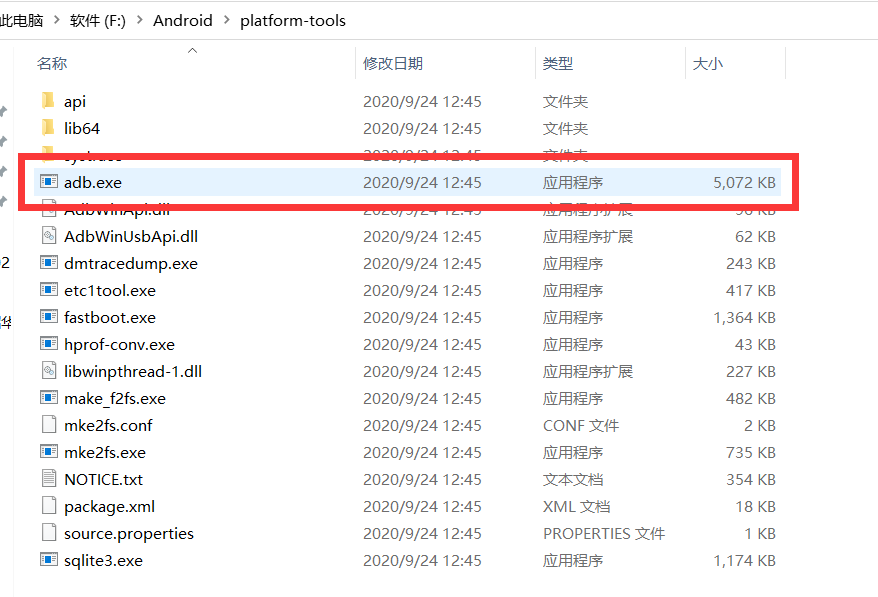Click the 1,174 KB size of sqlite3.exe
Screen dimensions: 878x597
tap(744, 561)
